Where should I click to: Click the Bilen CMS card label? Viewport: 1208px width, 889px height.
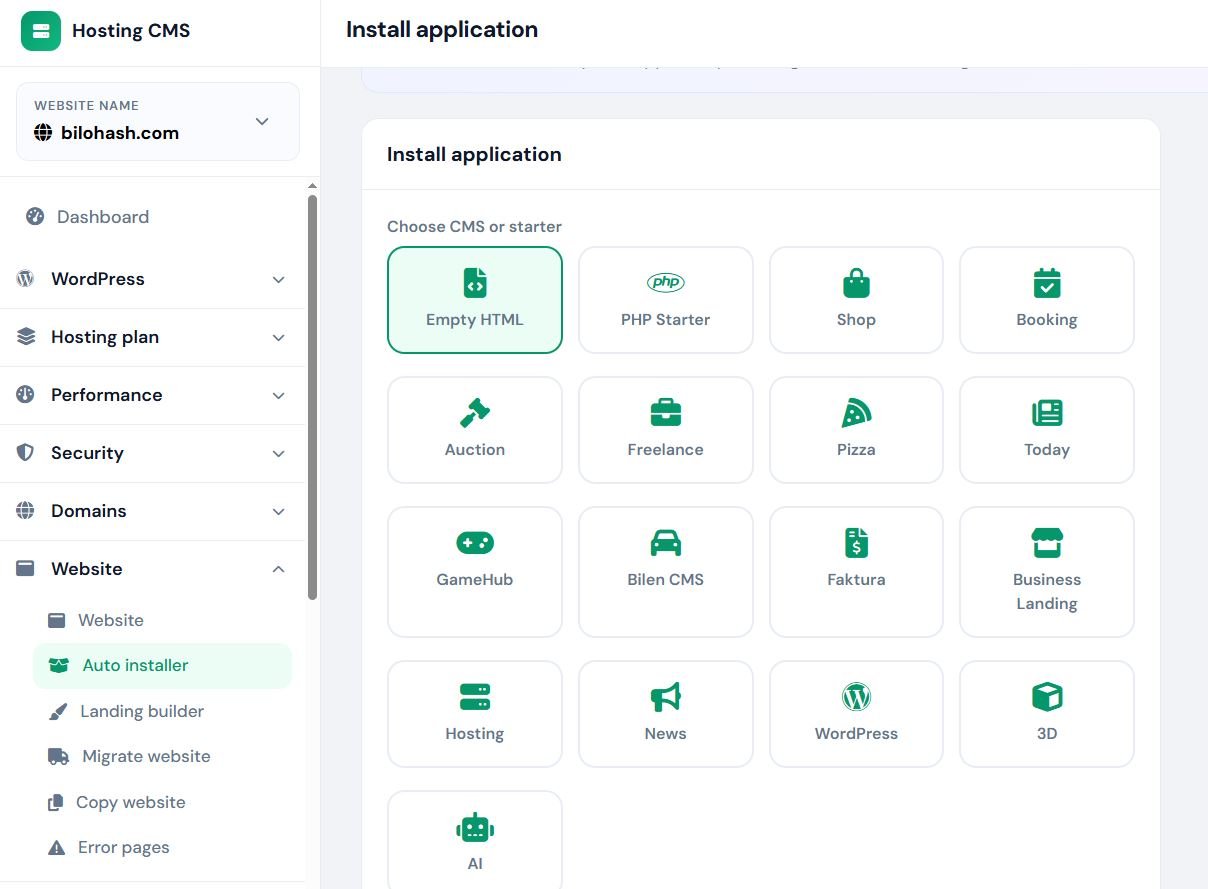666,580
